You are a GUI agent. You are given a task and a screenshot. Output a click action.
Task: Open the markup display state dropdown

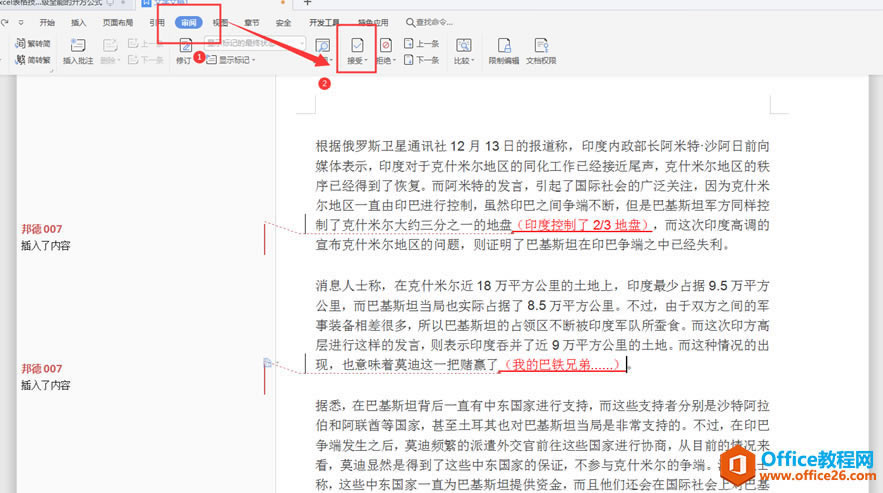pos(255,43)
